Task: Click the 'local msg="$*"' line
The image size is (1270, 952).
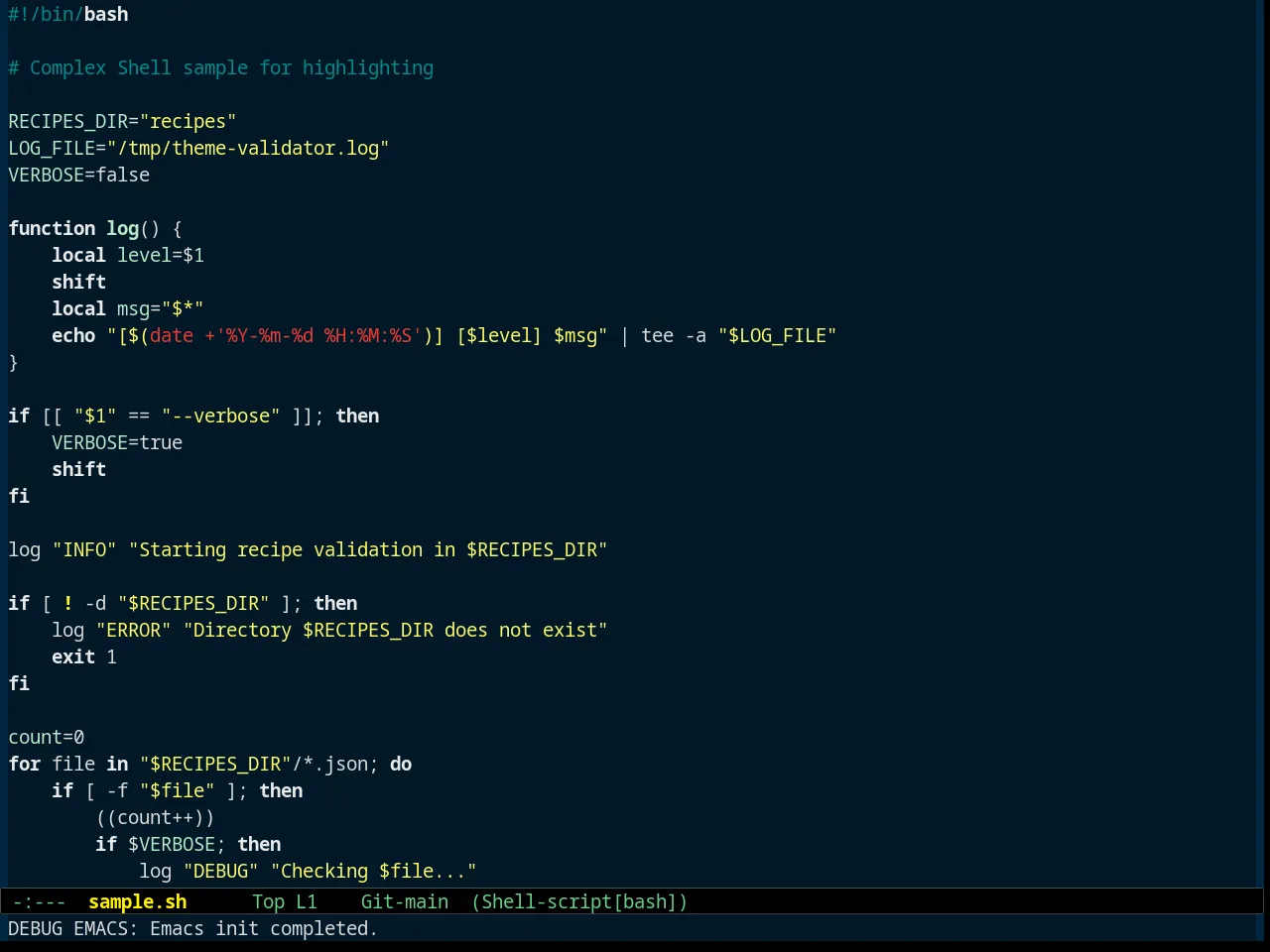Action: point(128,308)
